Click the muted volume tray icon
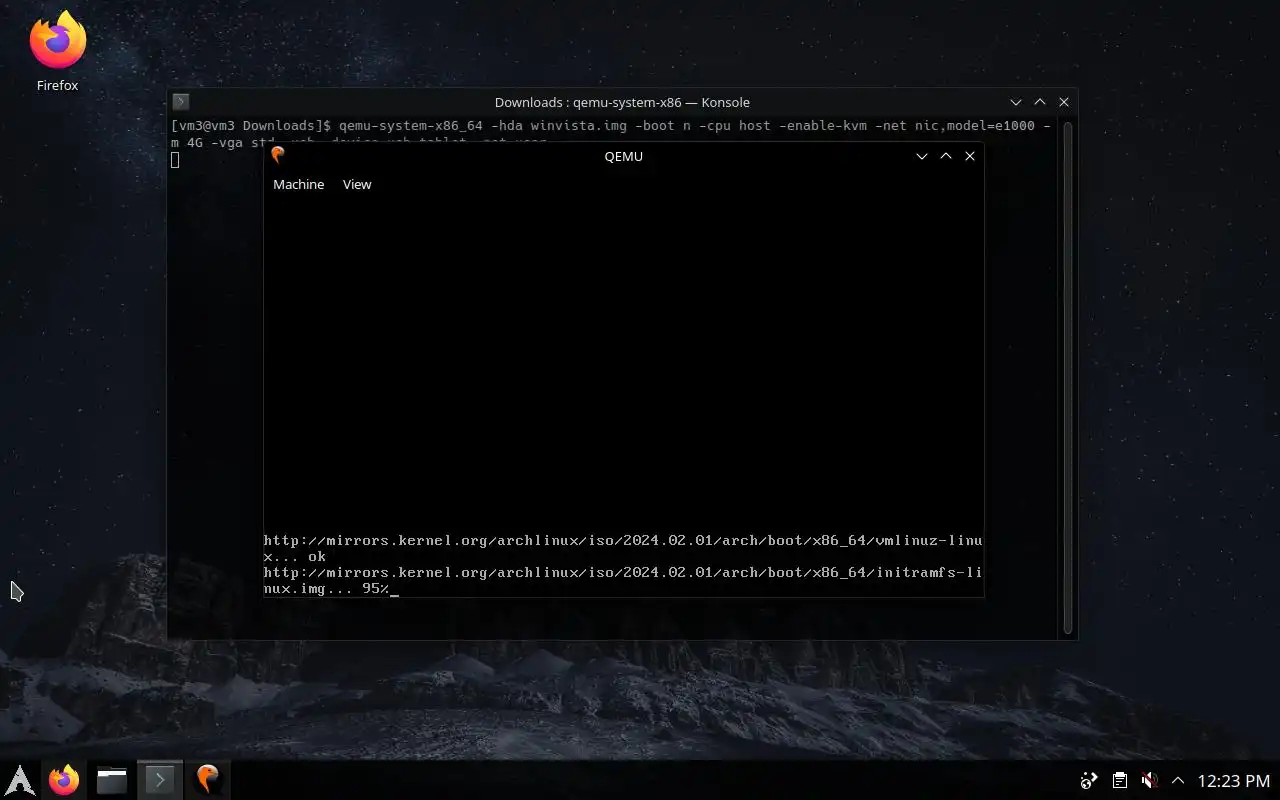The image size is (1280, 800). click(x=1150, y=780)
